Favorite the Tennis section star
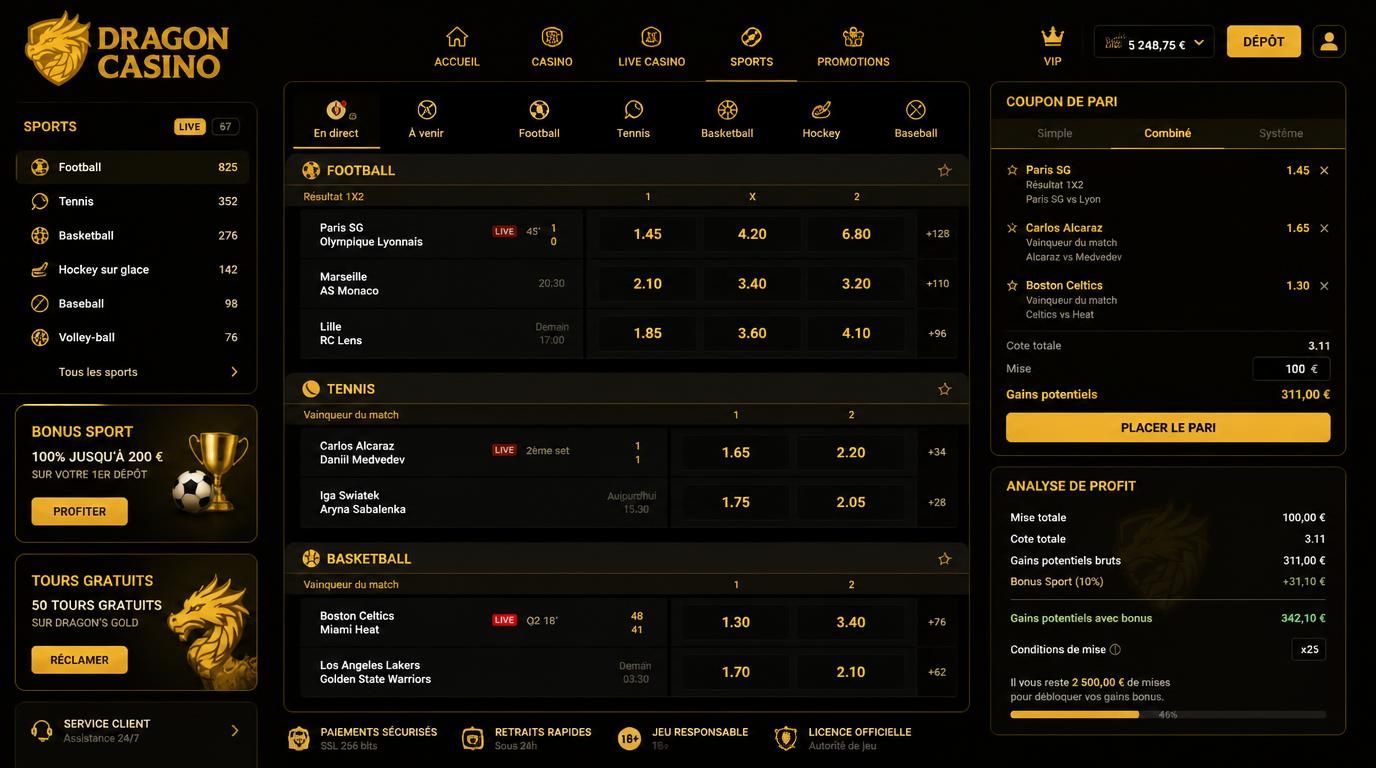This screenshot has width=1376, height=768. tap(944, 389)
